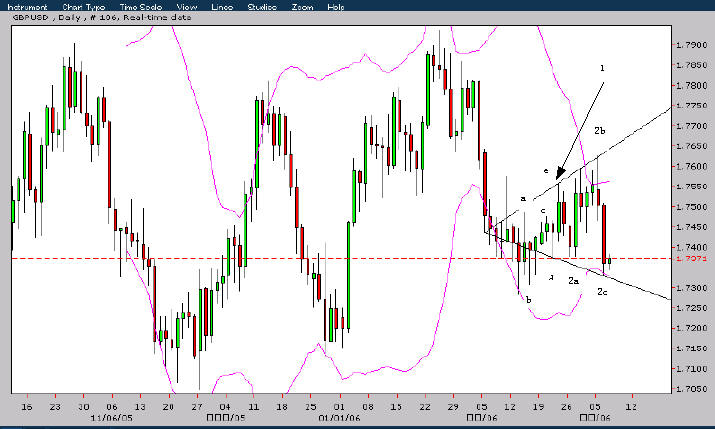
Task: Click the 1.7900 price axis label
Action: pyautogui.click(x=692, y=45)
